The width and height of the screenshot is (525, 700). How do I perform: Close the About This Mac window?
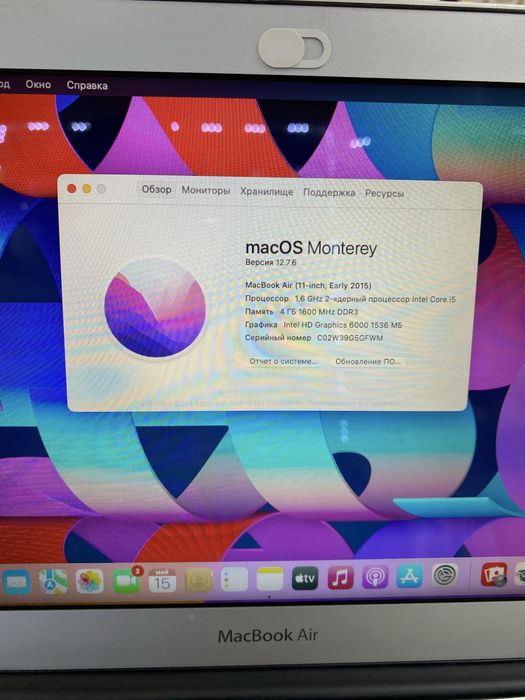[71, 188]
